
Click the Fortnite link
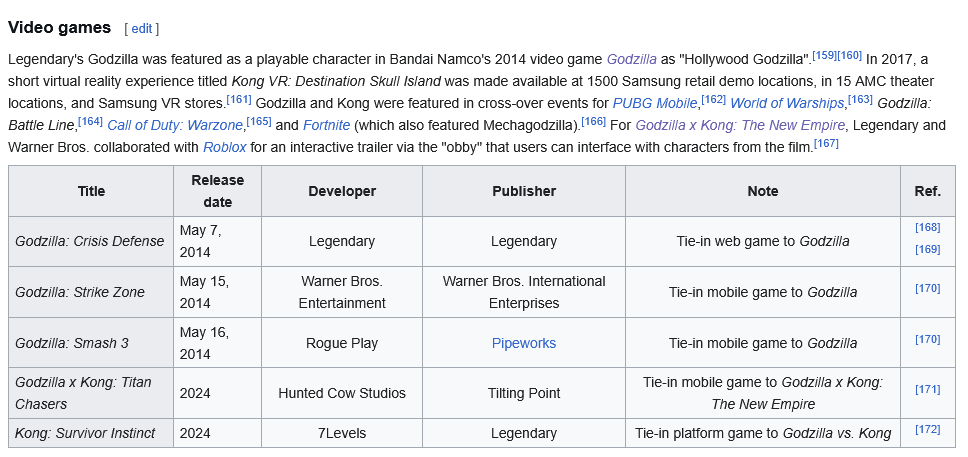click(x=327, y=125)
